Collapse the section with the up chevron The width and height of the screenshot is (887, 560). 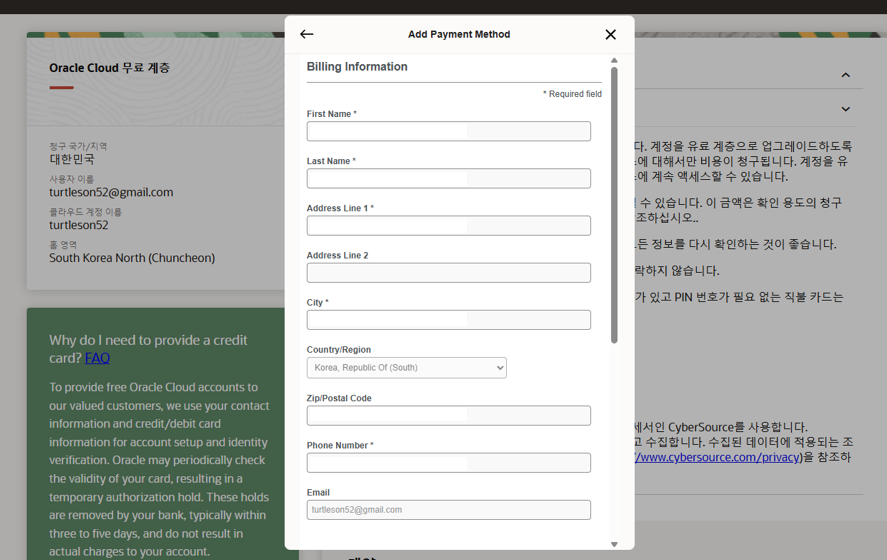[846, 75]
